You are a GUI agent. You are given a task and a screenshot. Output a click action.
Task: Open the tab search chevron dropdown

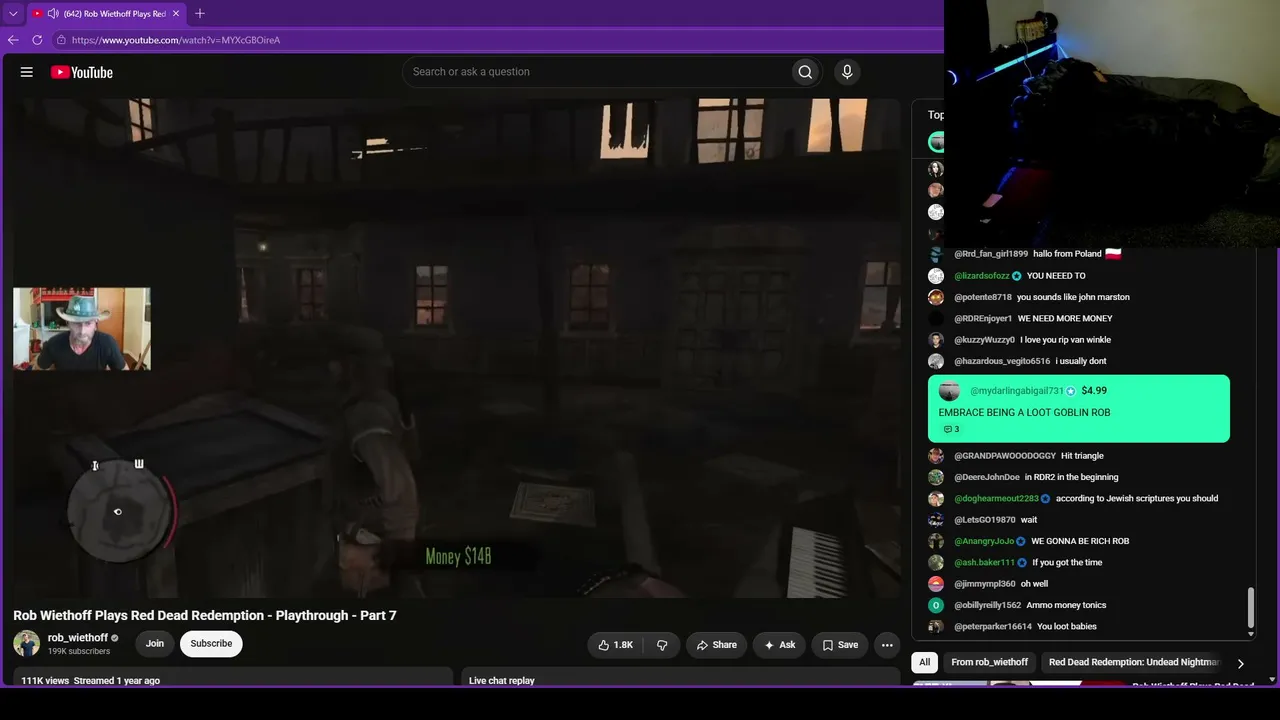tap(13, 14)
